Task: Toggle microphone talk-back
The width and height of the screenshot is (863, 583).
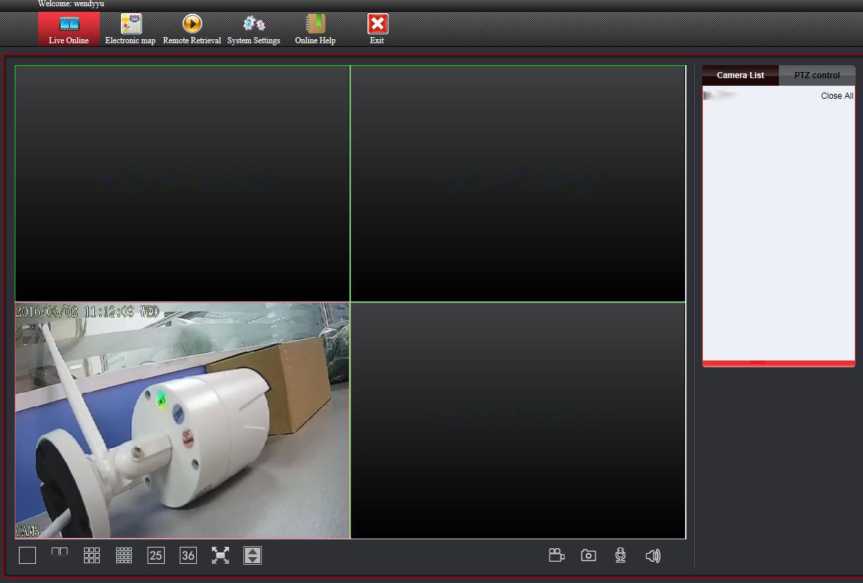Action: point(621,556)
